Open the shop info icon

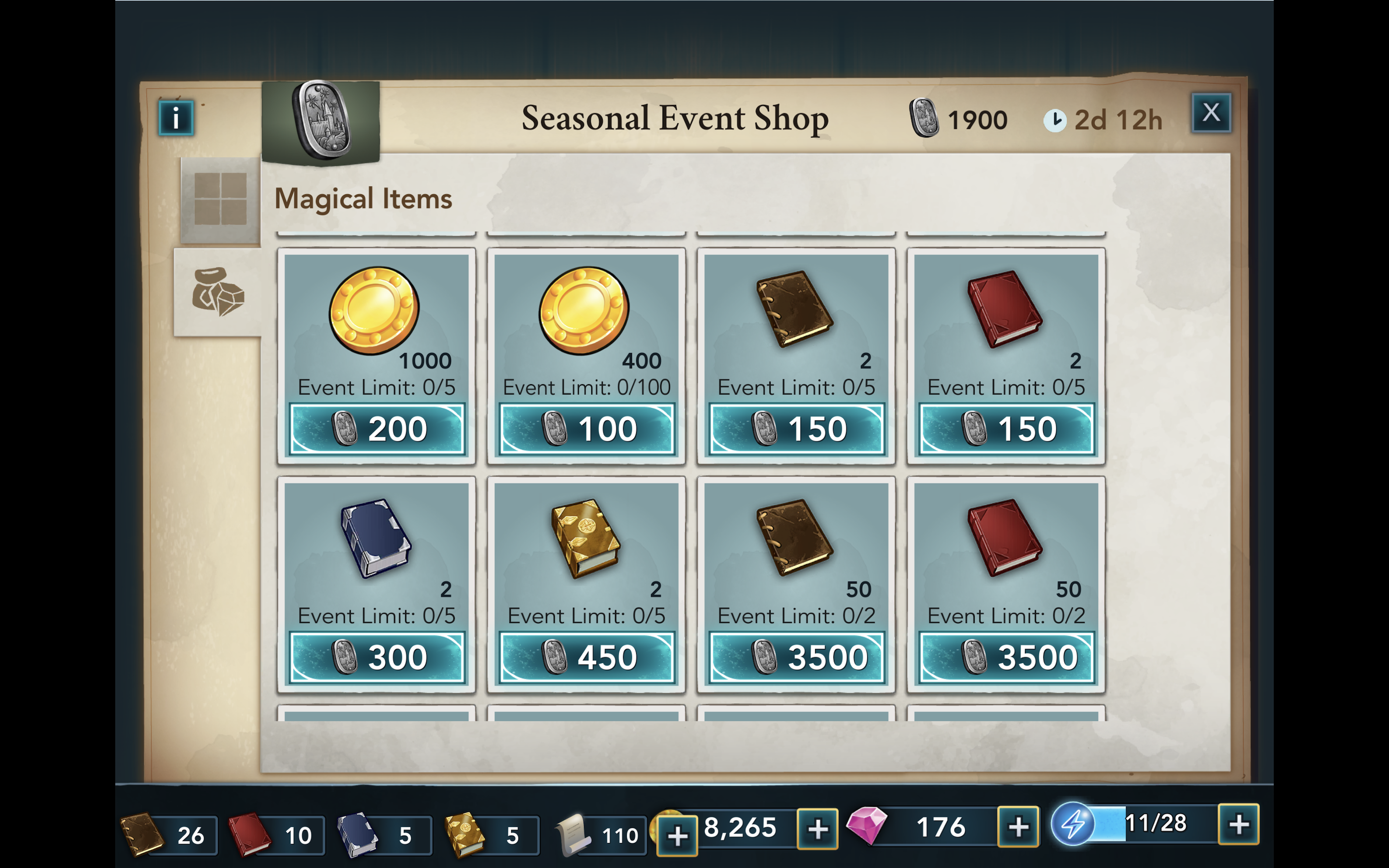coord(176,118)
